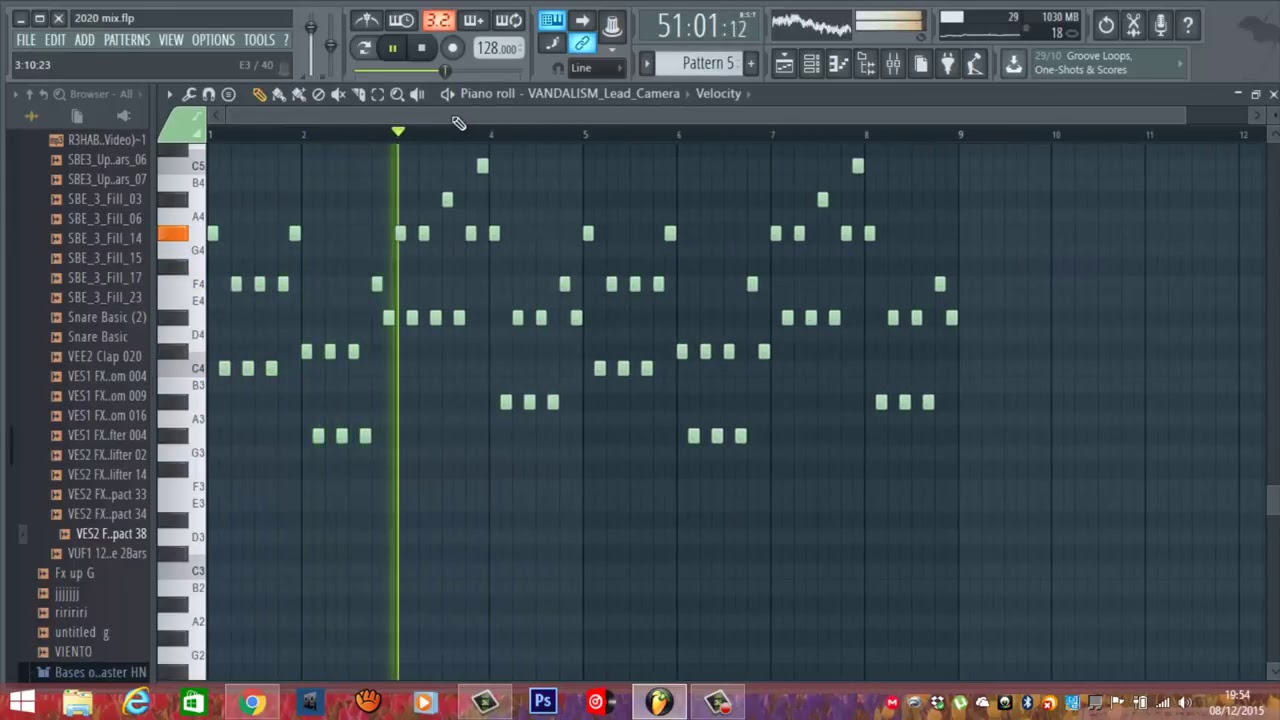
Task: Add new pattern with plus button
Action: tap(751, 64)
